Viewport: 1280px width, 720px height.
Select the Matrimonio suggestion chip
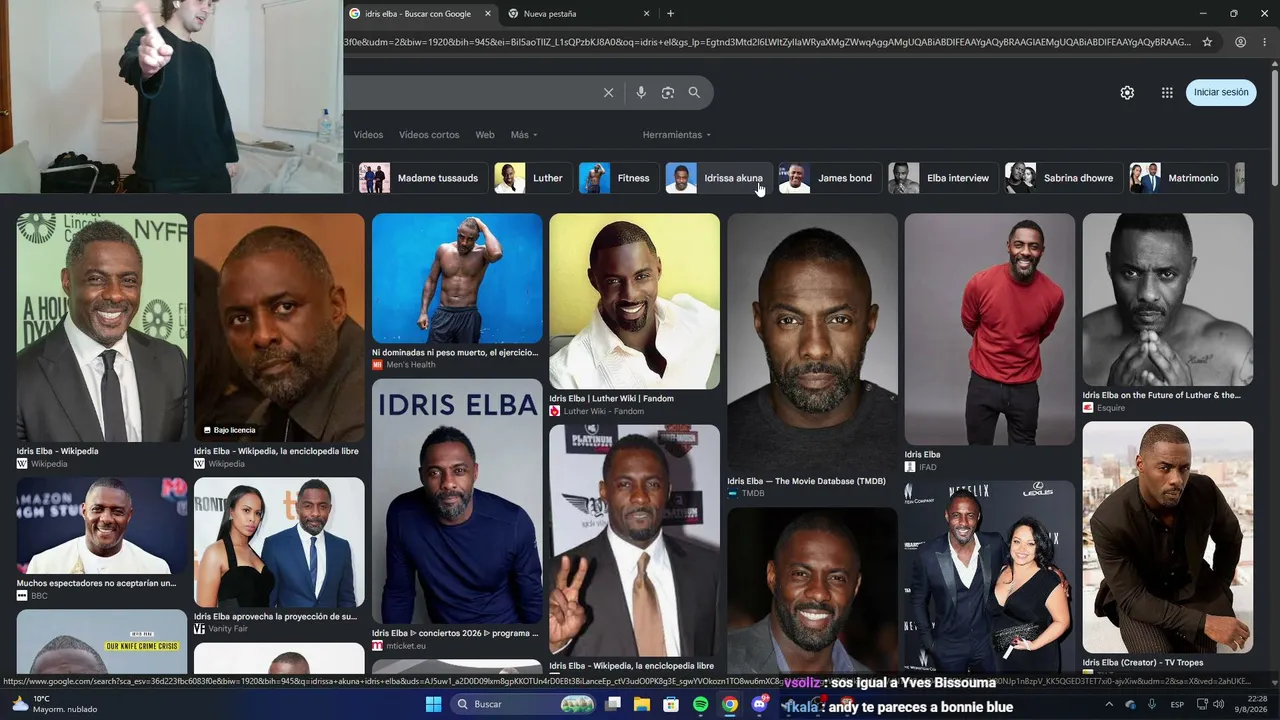(x=1179, y=178)
